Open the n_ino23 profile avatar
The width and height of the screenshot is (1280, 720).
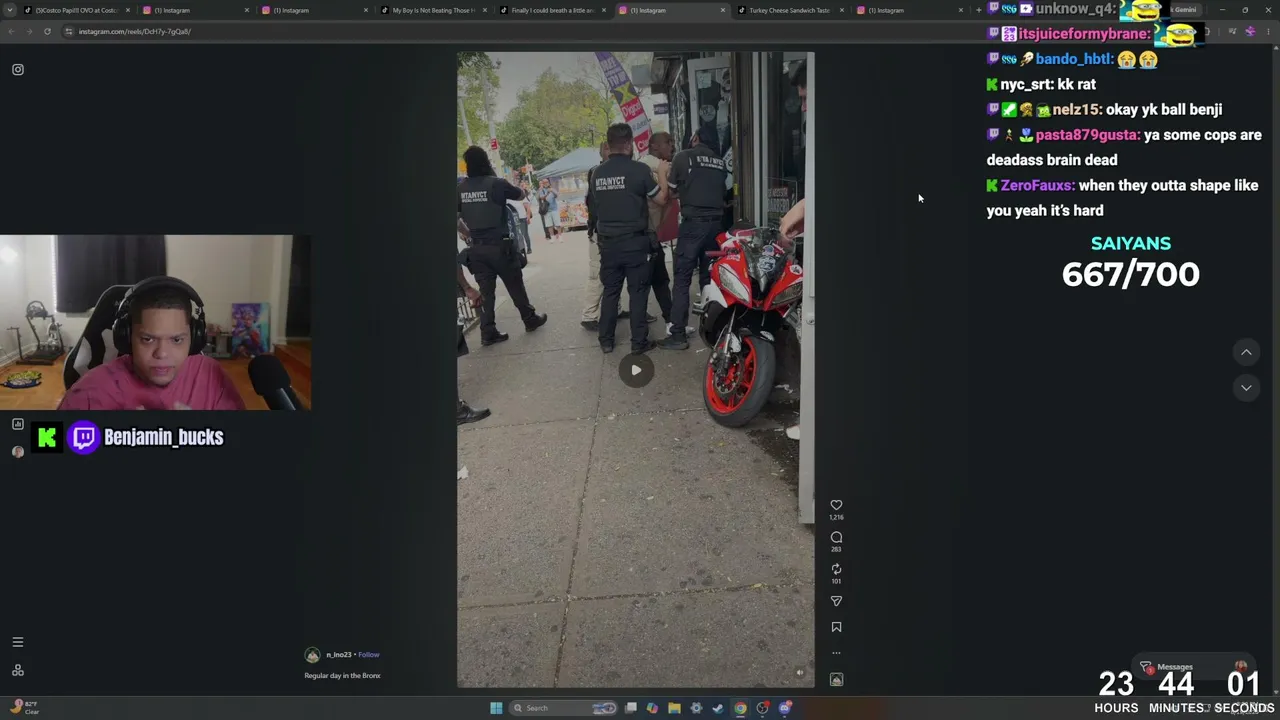[313, 655]
